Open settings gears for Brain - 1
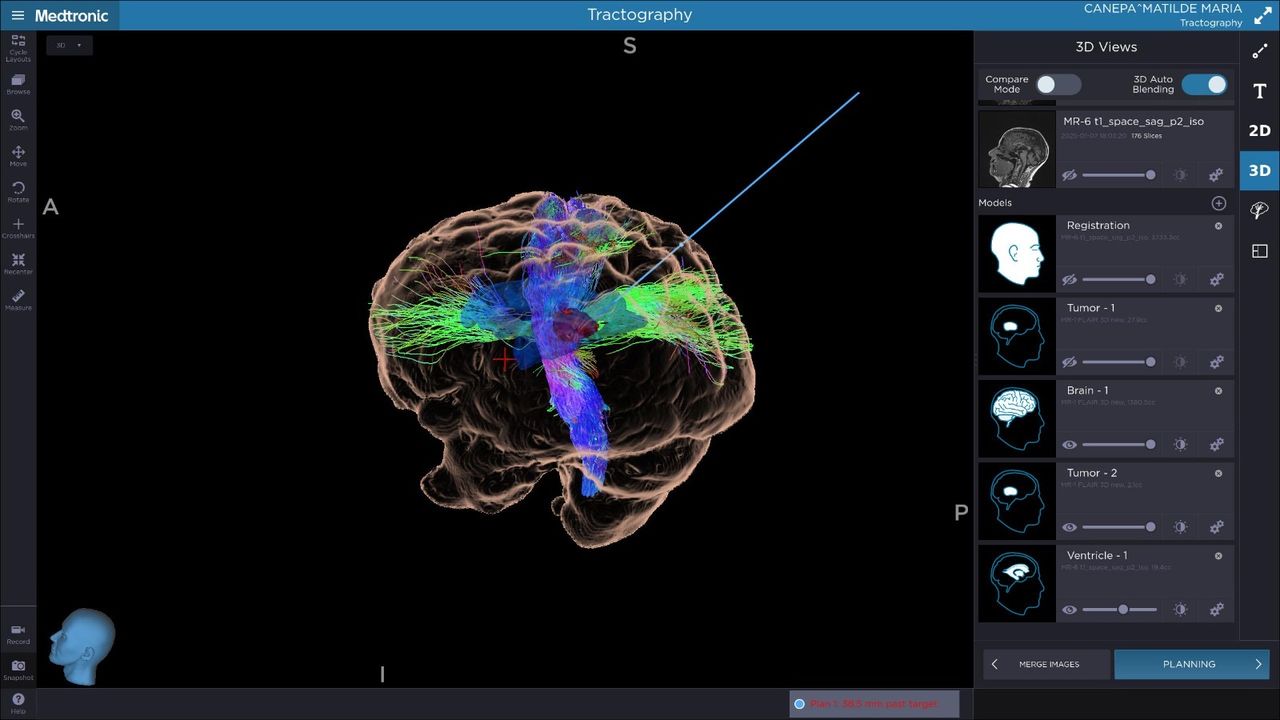Screen dimensions: 1280x720 click(x=1216, y=444)
